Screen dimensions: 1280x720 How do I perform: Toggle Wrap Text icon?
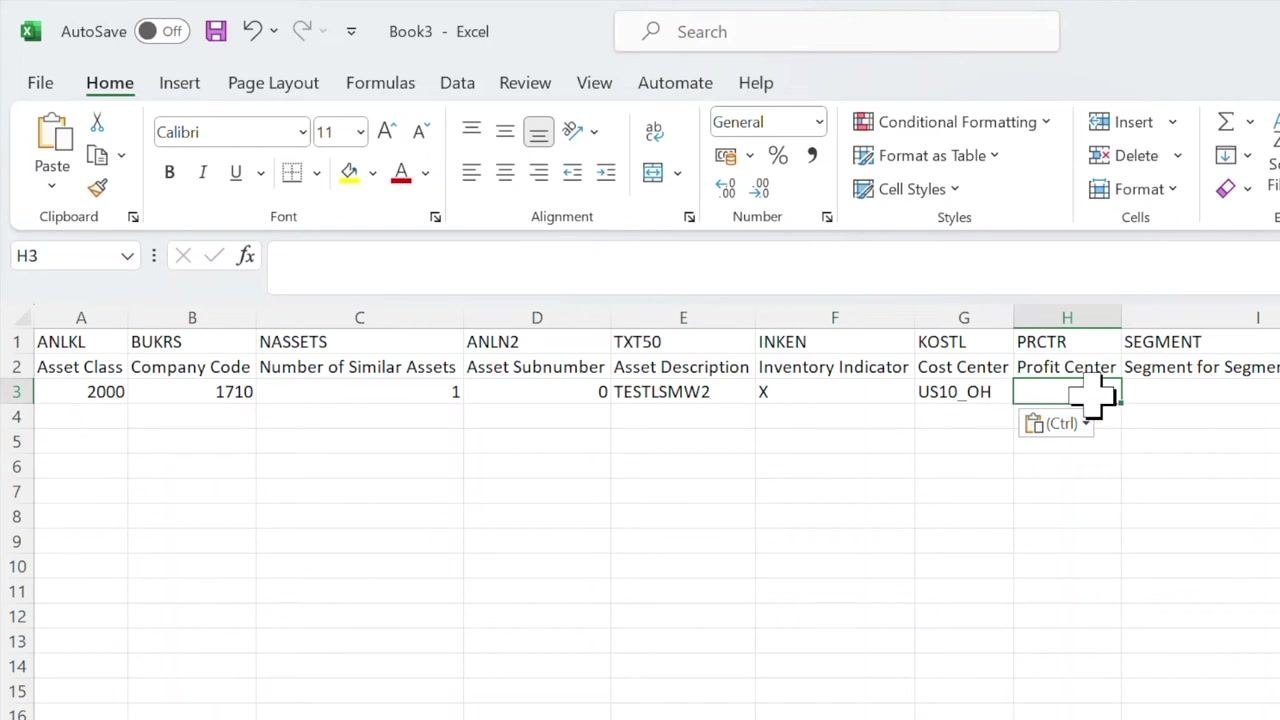coord(654,130)
